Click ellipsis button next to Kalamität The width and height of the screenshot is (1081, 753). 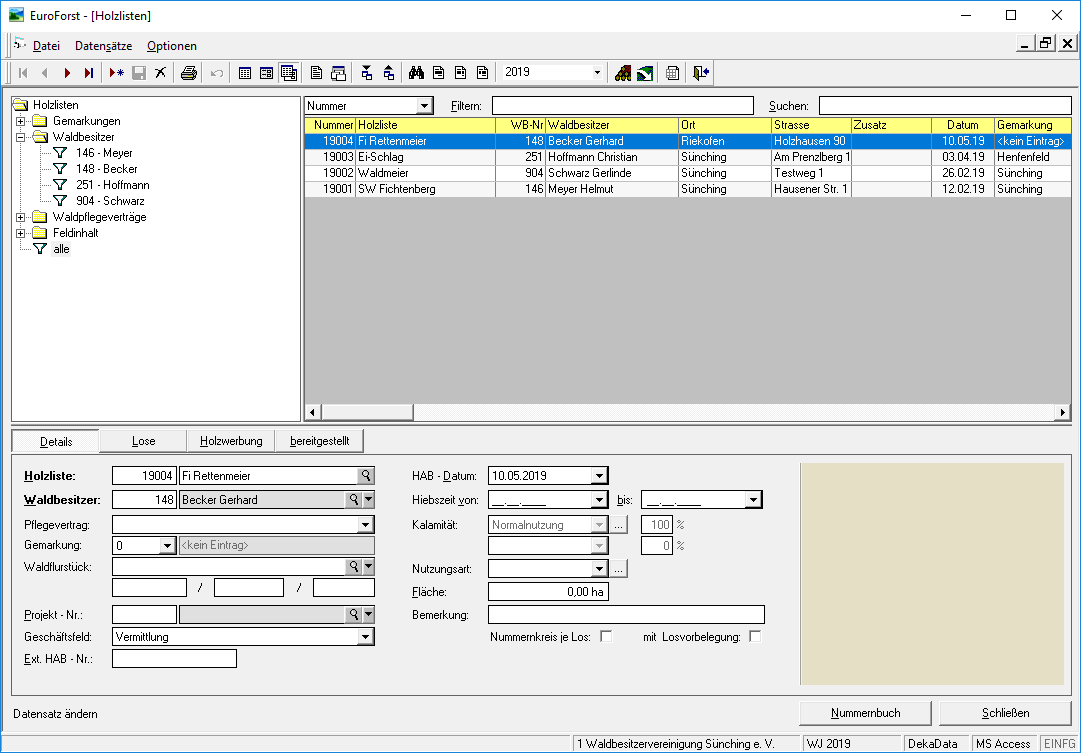[x=618, y=525]
